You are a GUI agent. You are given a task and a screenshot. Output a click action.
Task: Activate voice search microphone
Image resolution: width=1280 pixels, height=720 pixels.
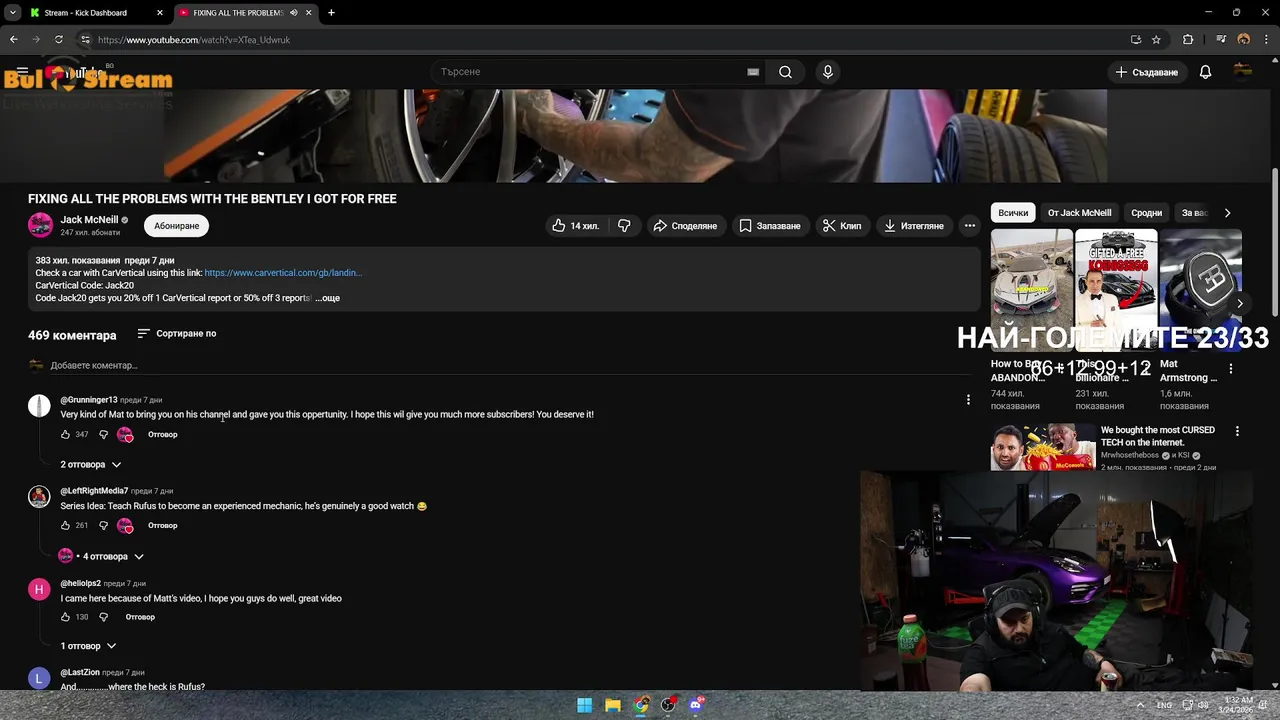[x=827, y=72]
